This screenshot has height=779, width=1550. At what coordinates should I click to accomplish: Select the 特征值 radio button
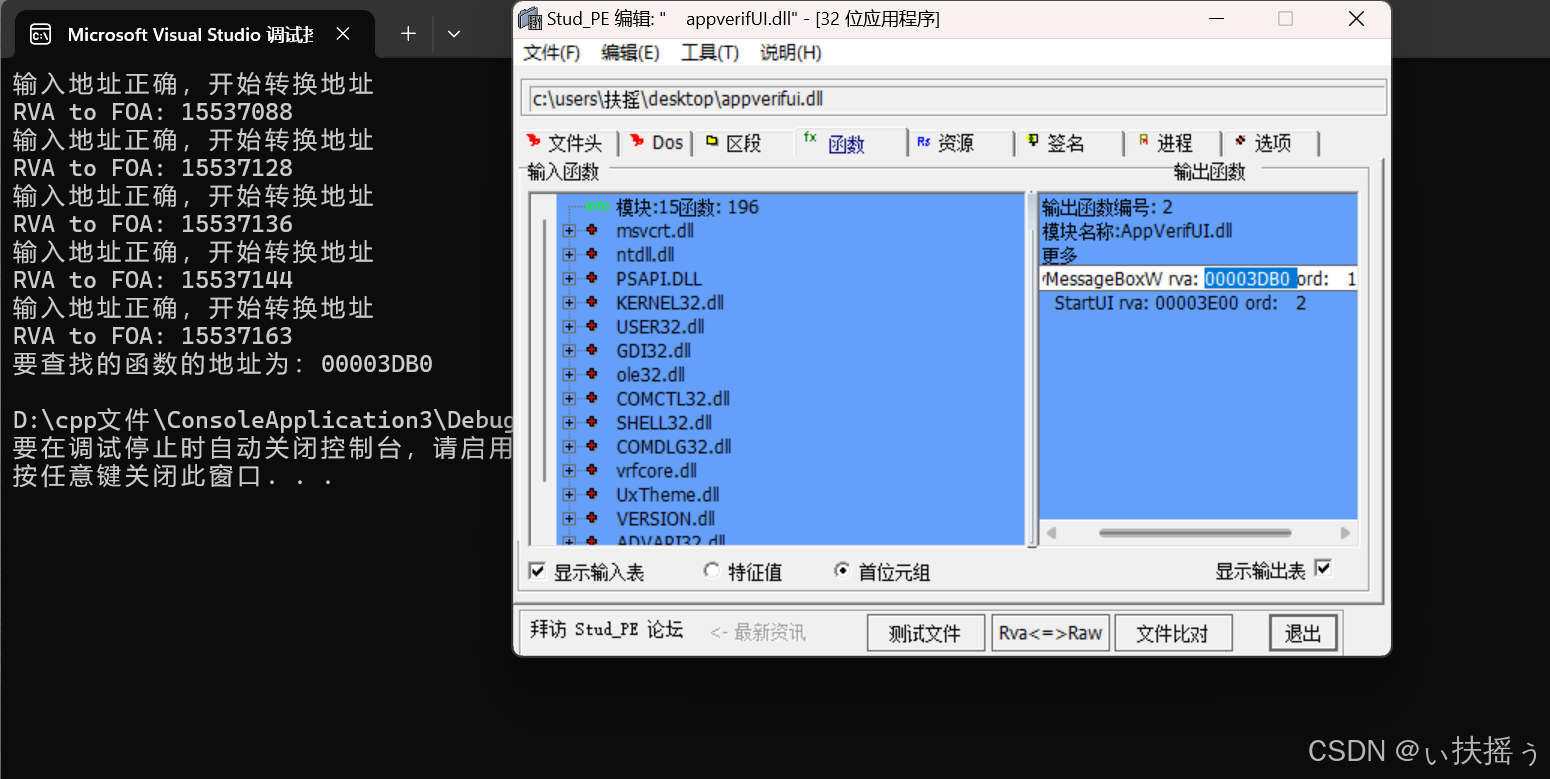pos(712,570)
